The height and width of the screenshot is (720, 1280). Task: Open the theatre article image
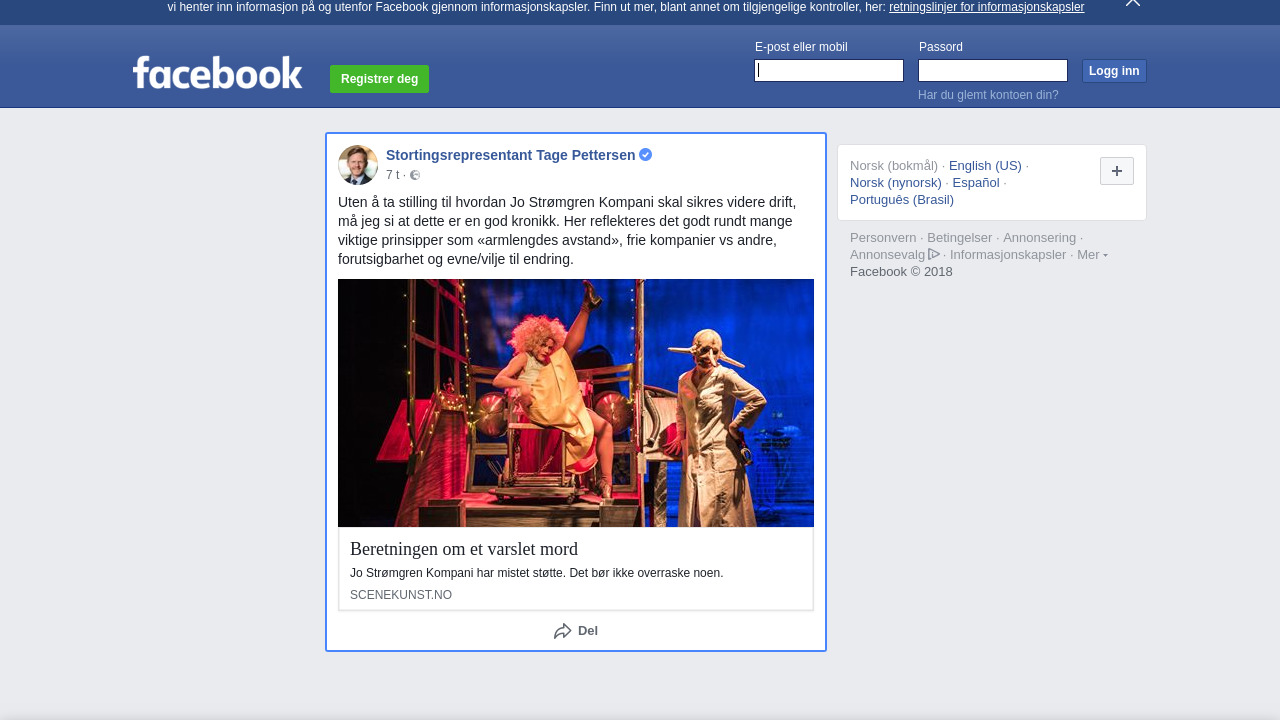(x=576, y=403)
